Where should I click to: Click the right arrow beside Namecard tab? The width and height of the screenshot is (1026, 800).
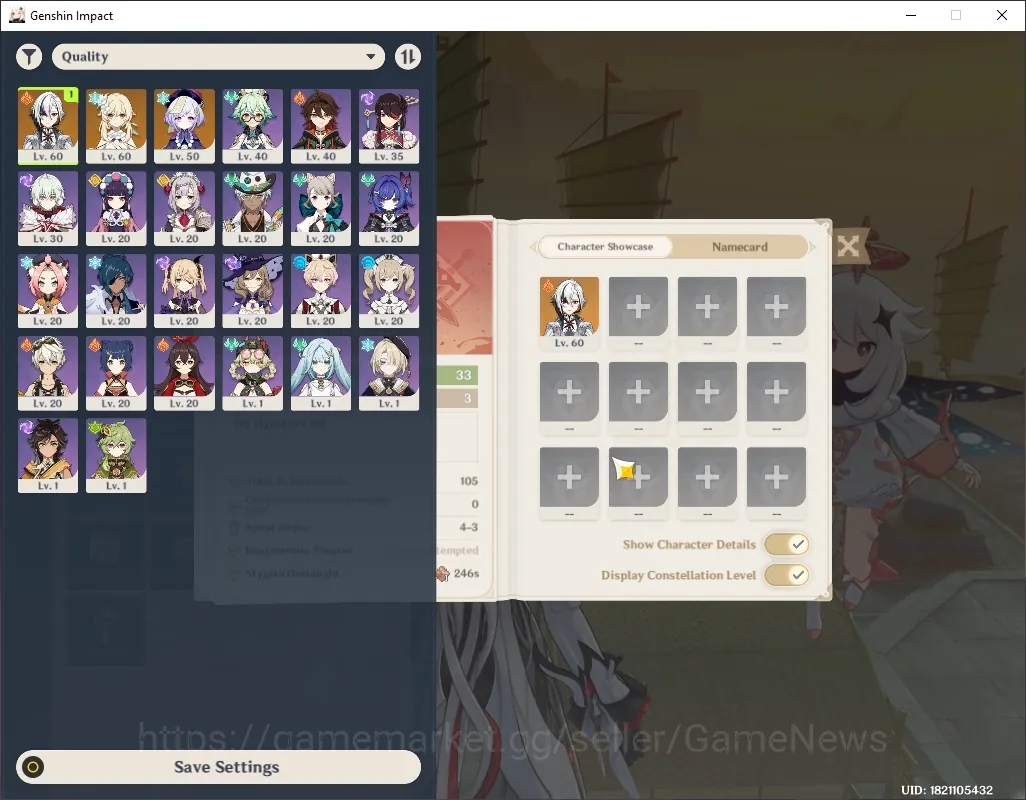[x=813, y=247]
